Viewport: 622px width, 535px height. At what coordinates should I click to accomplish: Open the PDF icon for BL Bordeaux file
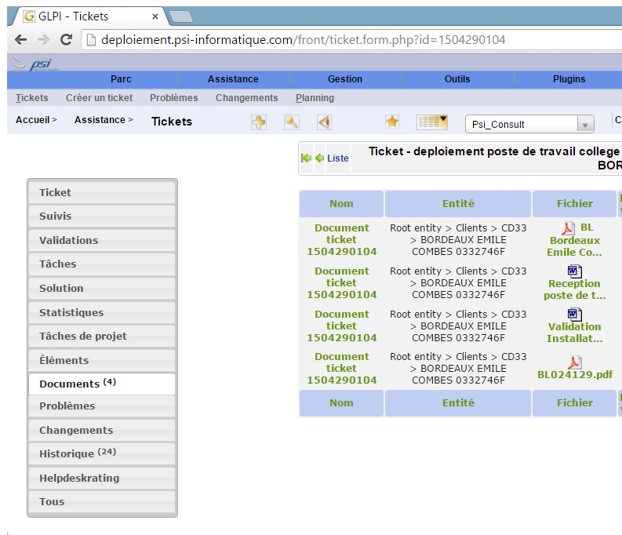click(x=567, y=228)
